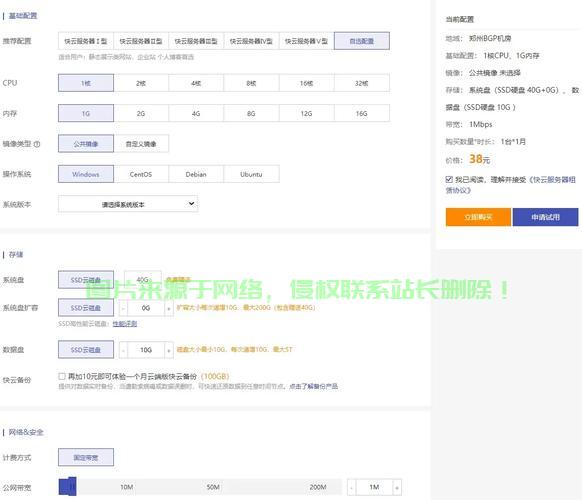This screenshot has width=582, height=500.
Task: Pick Windows operating system
Action: [86, 174]
